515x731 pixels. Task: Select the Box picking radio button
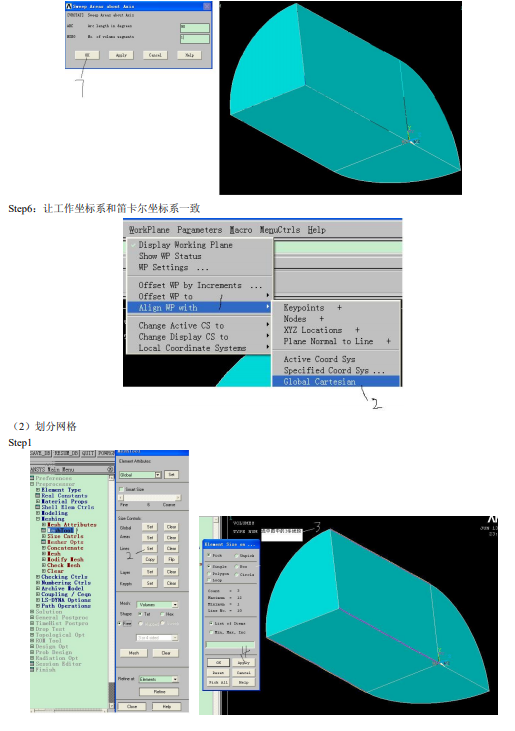[x=237, y=566]
